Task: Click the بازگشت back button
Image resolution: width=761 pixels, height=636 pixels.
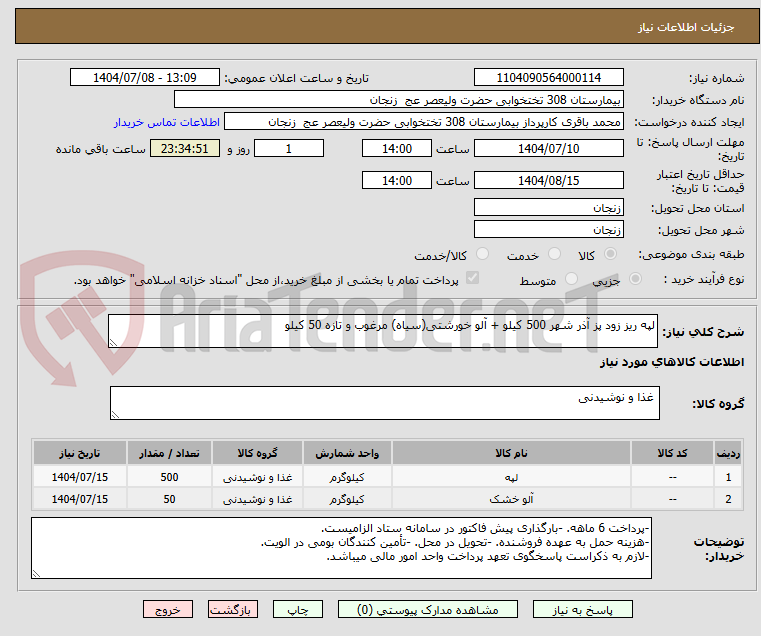Action: click(x=233, y=609)
